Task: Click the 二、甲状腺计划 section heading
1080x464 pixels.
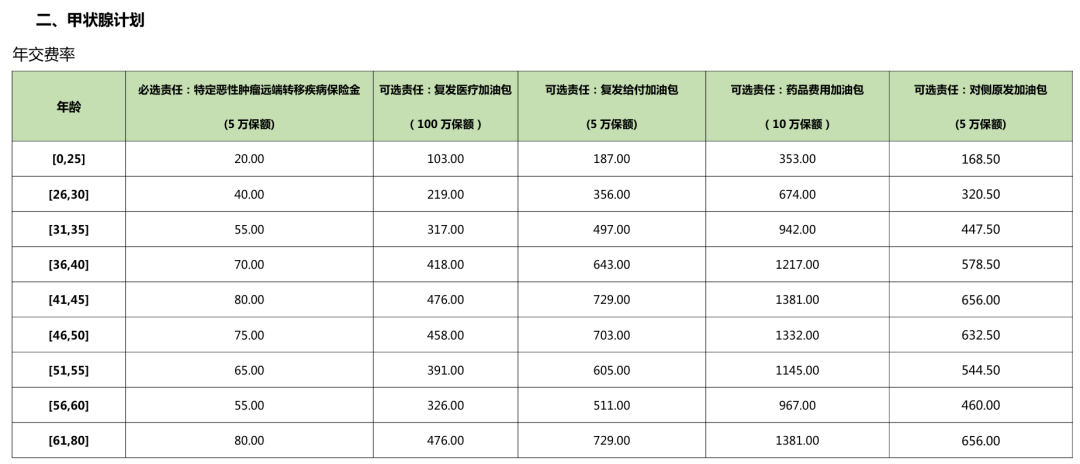Action: tap(90, 20)
